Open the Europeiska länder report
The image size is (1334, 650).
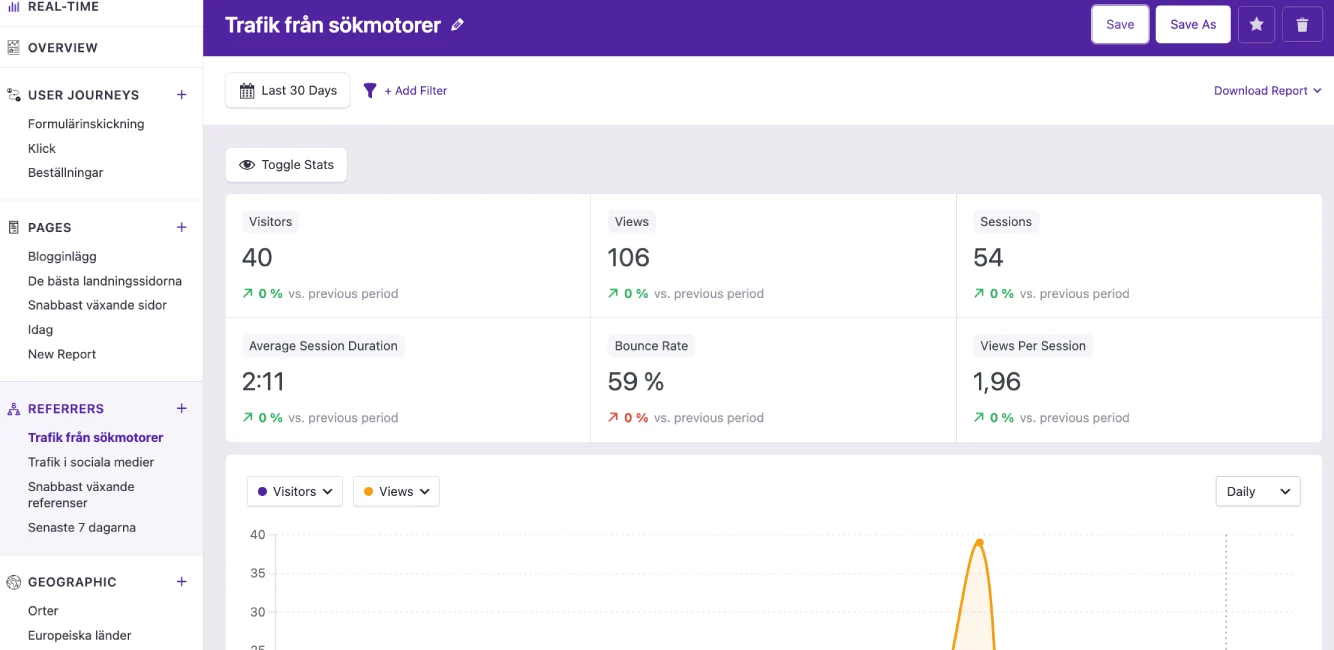(x=80, y=635)
